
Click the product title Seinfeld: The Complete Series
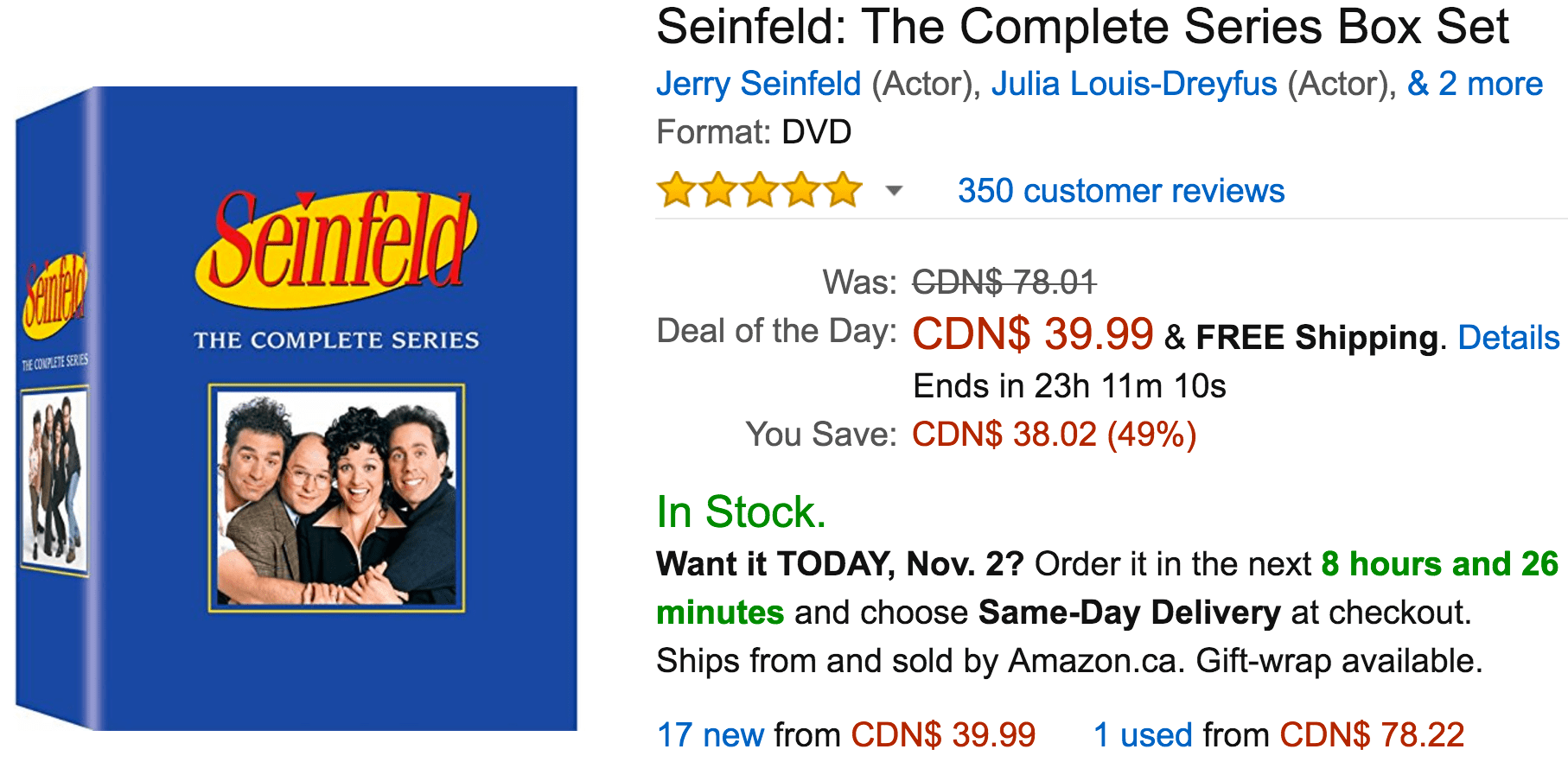tap(1082, 27)
